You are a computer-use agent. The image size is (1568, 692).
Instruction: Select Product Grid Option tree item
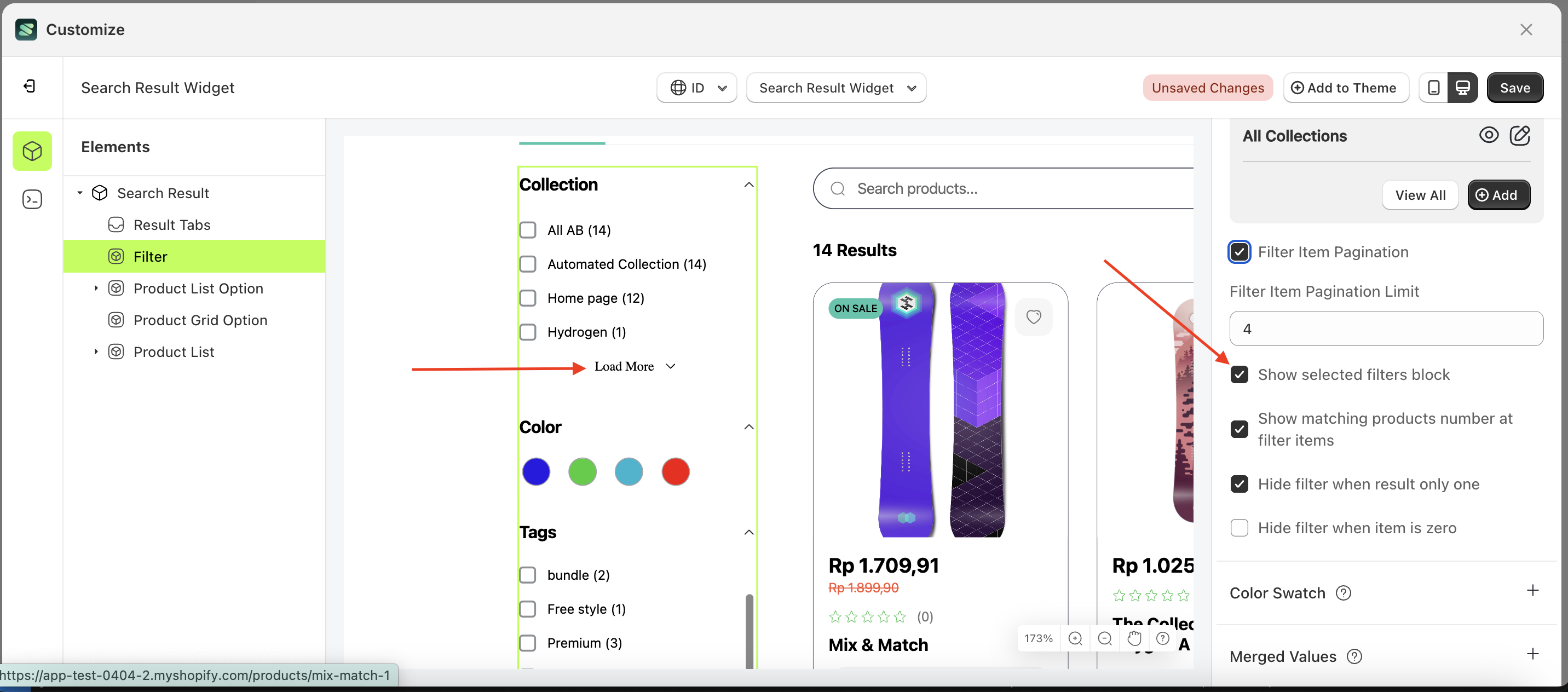coord(200,320)
